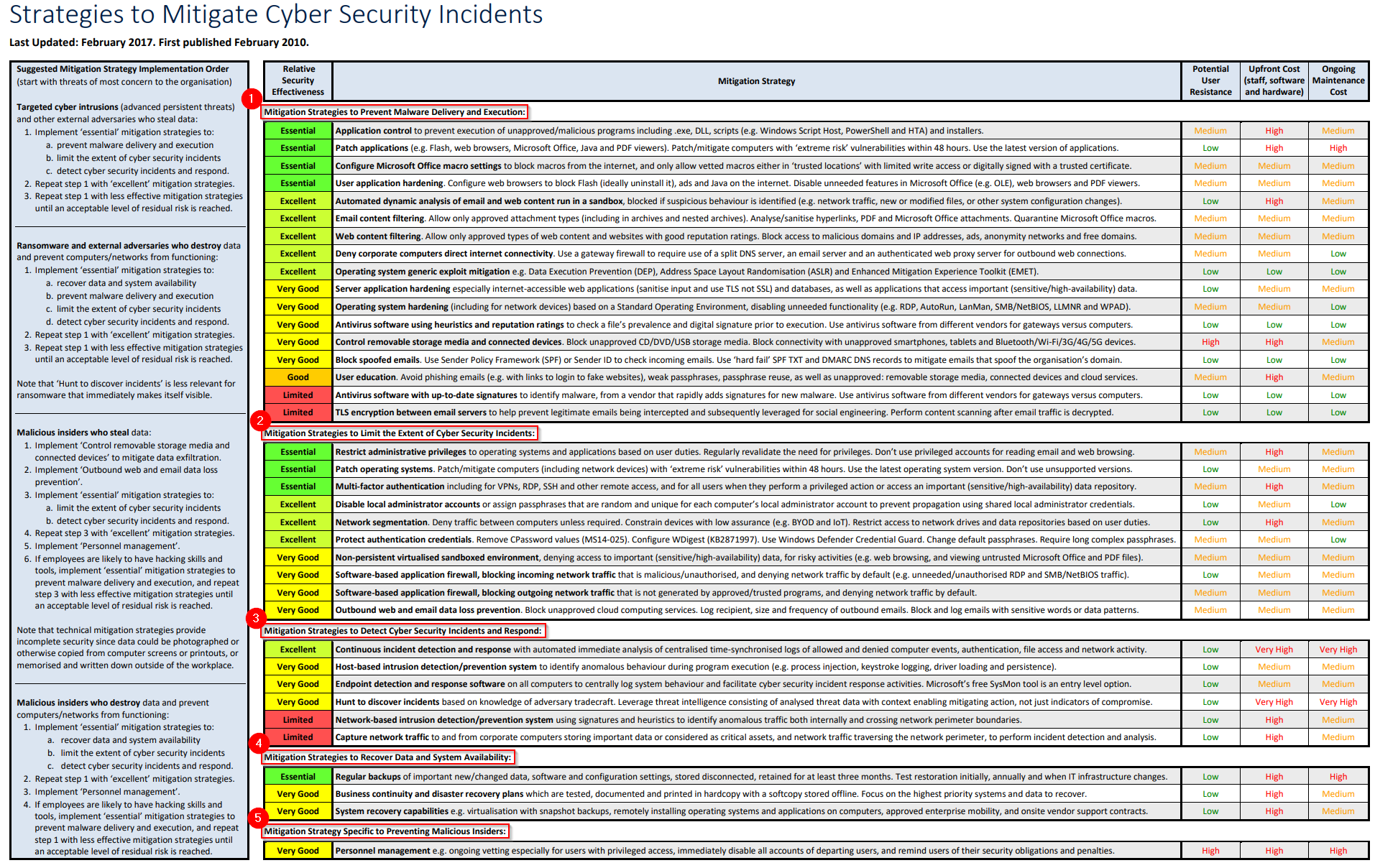Image resolution: width=1375 pixels, height=868 pixels.
Task: Select the page title 'Strategies to Mitigate Cyber Security Incidents'
Action: pyautogui.click(x=276, y=14)
